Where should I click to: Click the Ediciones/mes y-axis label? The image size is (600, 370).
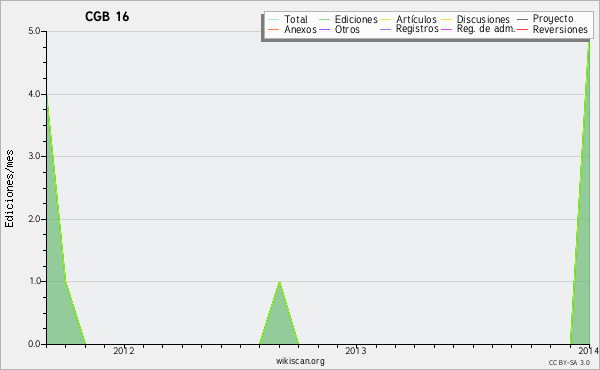pyautogui.click(x=9, y=189)
